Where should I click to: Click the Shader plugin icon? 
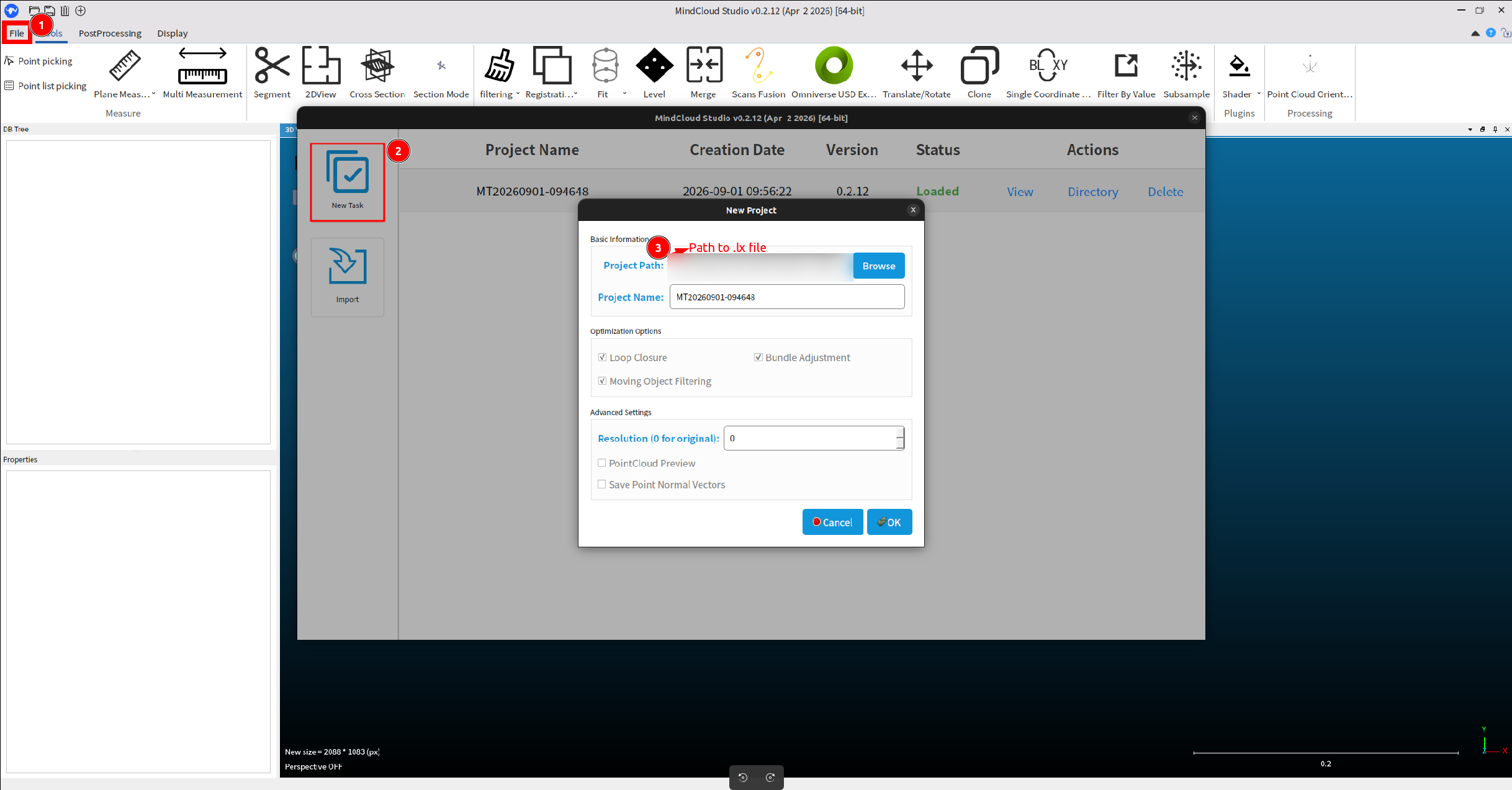1239,65
